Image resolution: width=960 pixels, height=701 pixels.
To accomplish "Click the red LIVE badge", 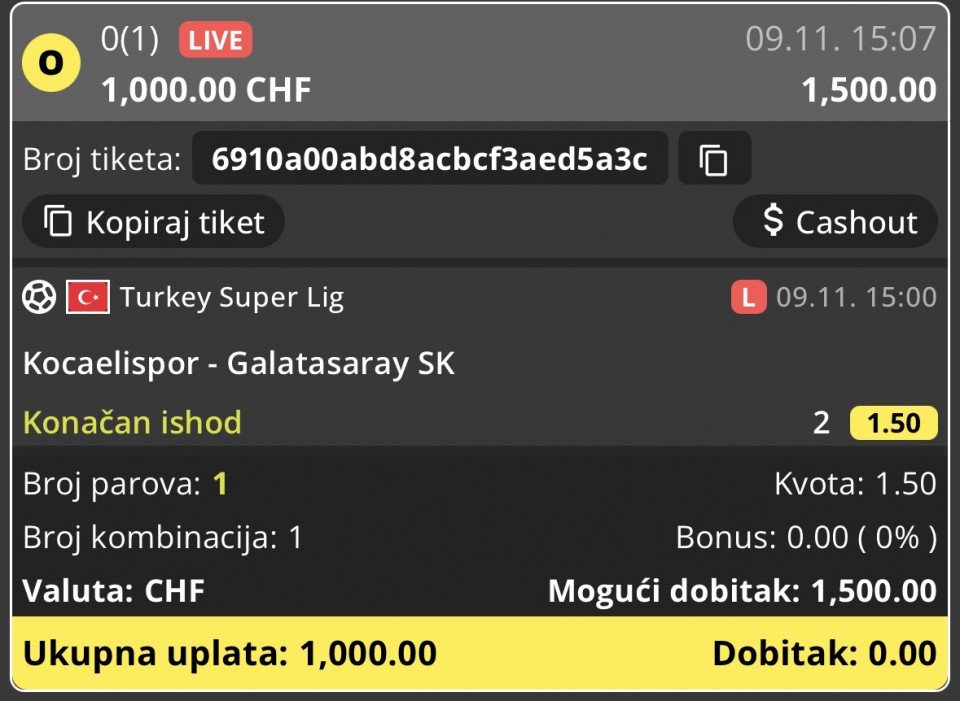I will (216, 40).
